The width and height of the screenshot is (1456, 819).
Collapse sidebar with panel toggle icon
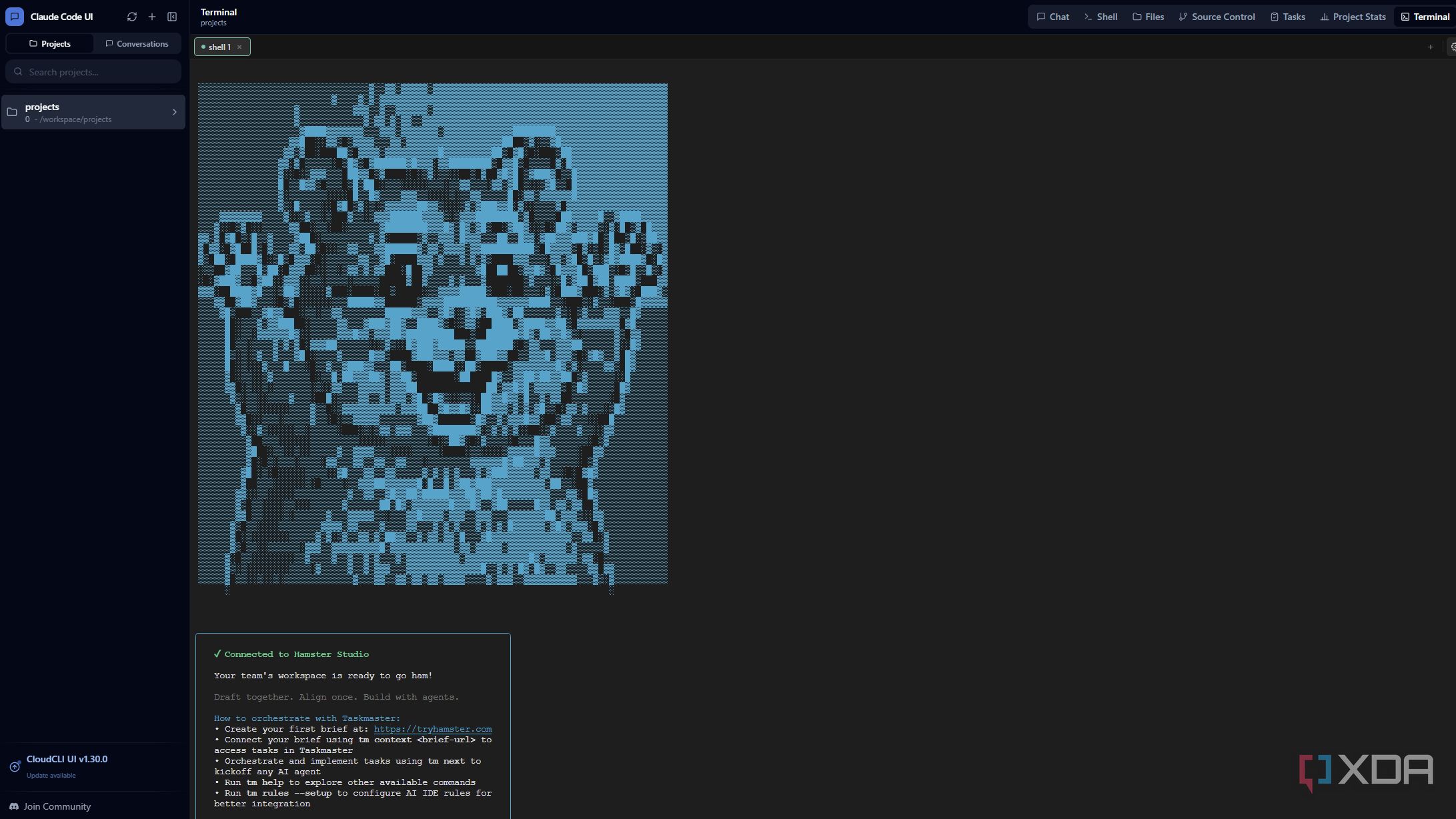point(172,17)
